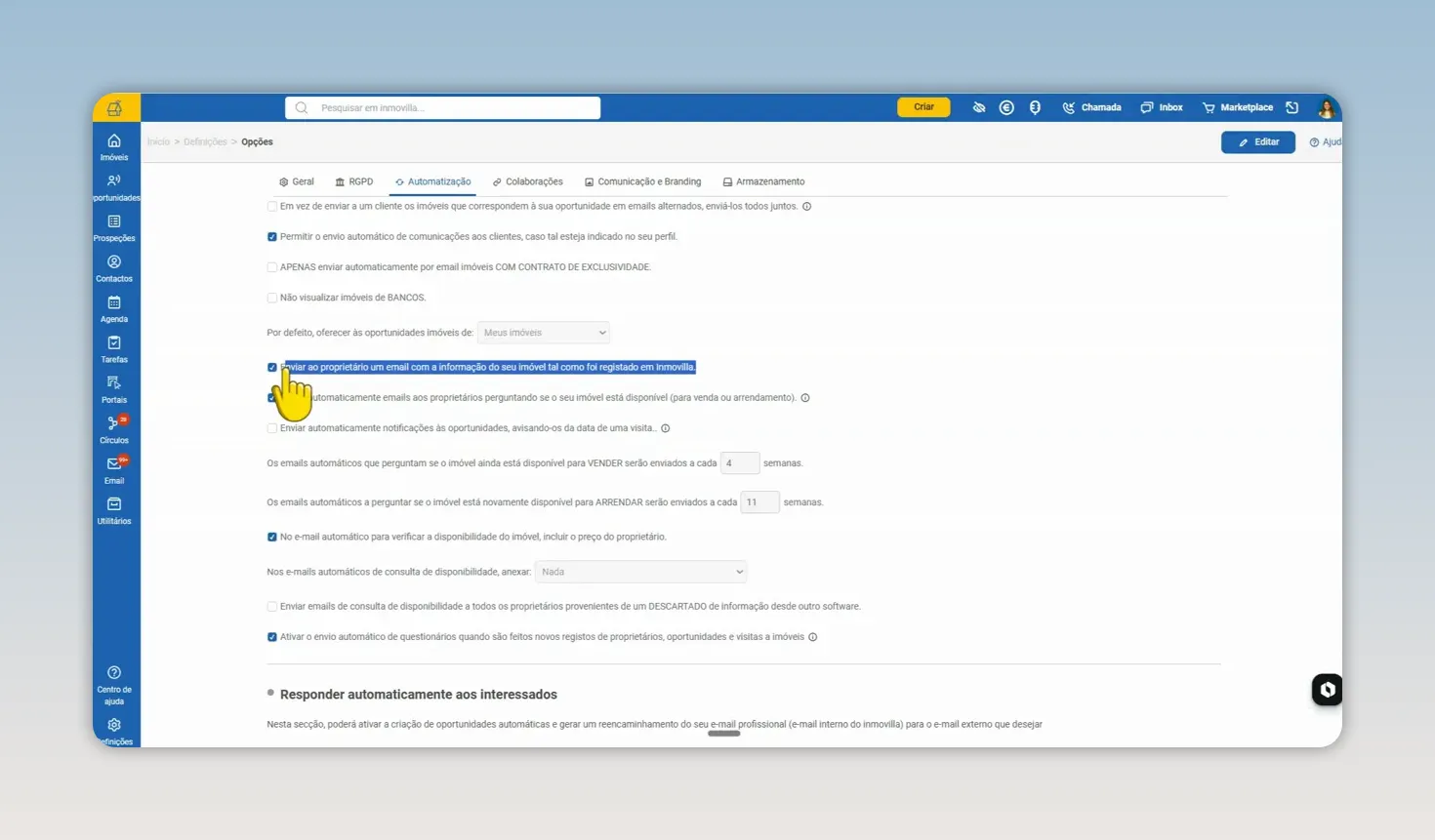Viewport: 1435px width, 840px height.
Task: Switch to the RGPD tab
Action: coord(354,181)
